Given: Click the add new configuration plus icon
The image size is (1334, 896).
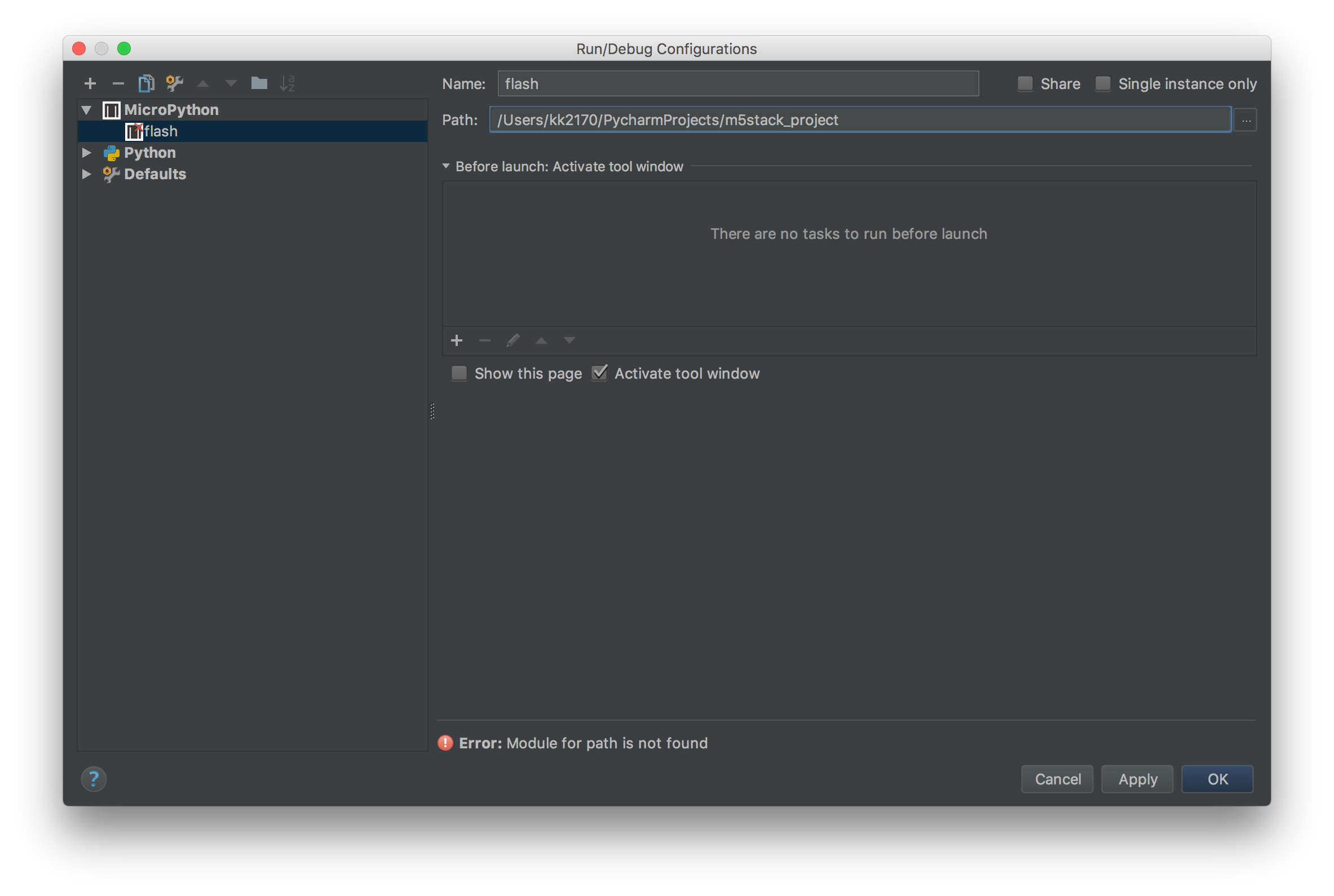Looking at the screenshot, I should (x=90, y=83).
